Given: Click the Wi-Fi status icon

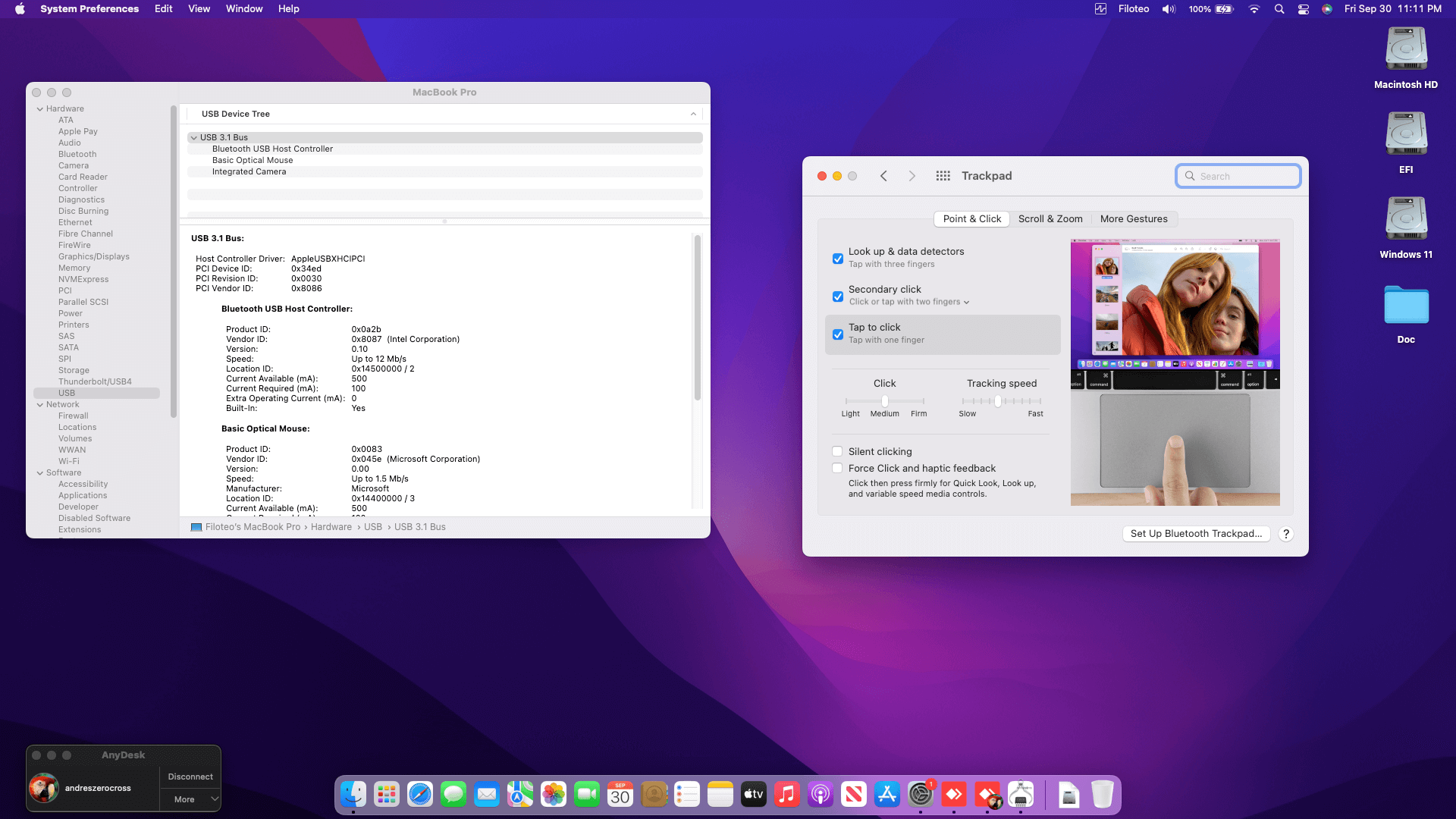Looking at the screenshot, I should pyautogui.click(x=1254, y=9).
